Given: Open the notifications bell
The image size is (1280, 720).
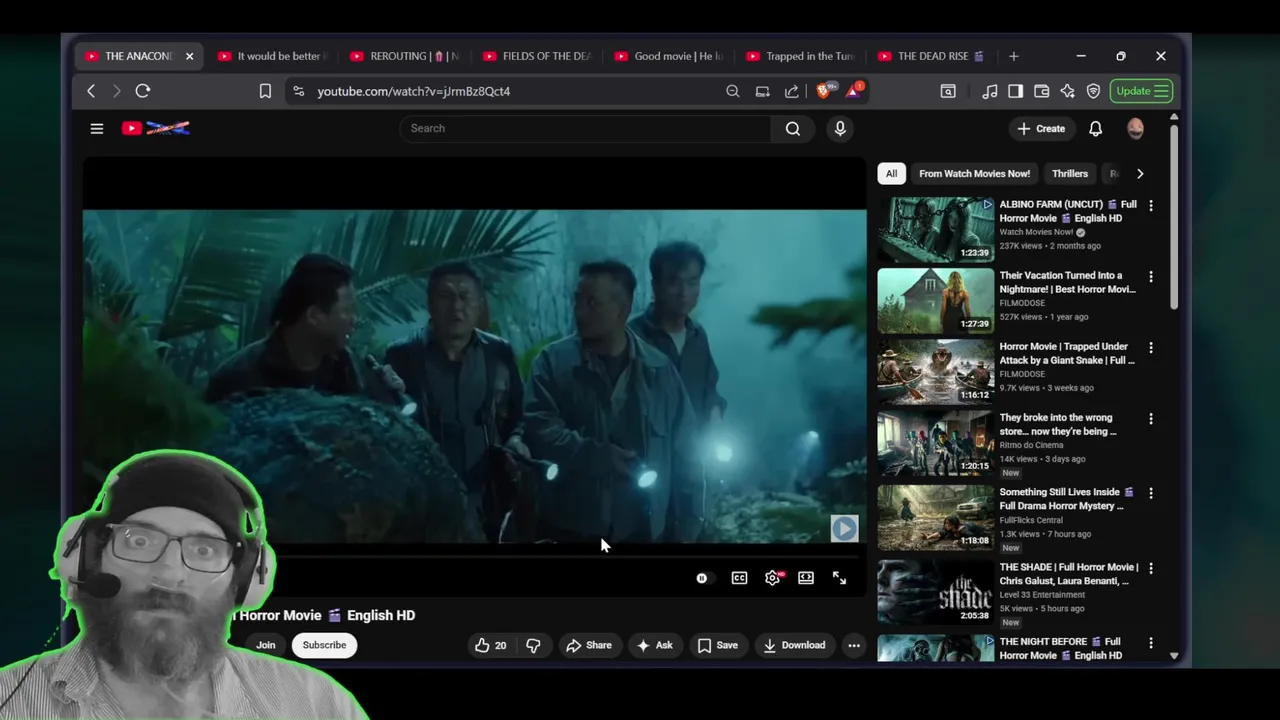Looking at the screenshot, I should point(1096,128).
